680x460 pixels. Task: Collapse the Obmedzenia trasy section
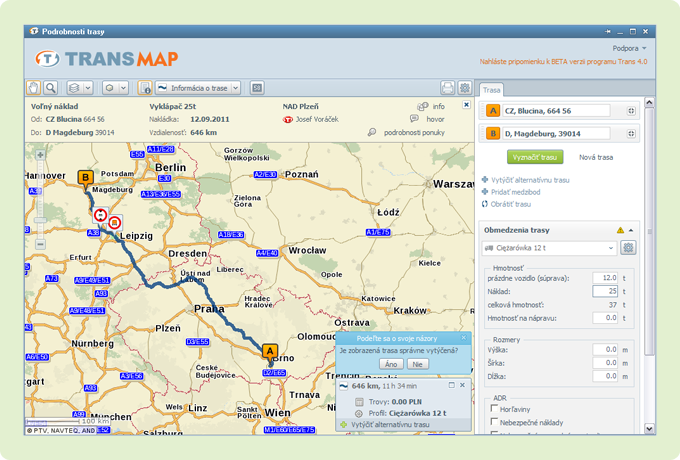point(631,230)
